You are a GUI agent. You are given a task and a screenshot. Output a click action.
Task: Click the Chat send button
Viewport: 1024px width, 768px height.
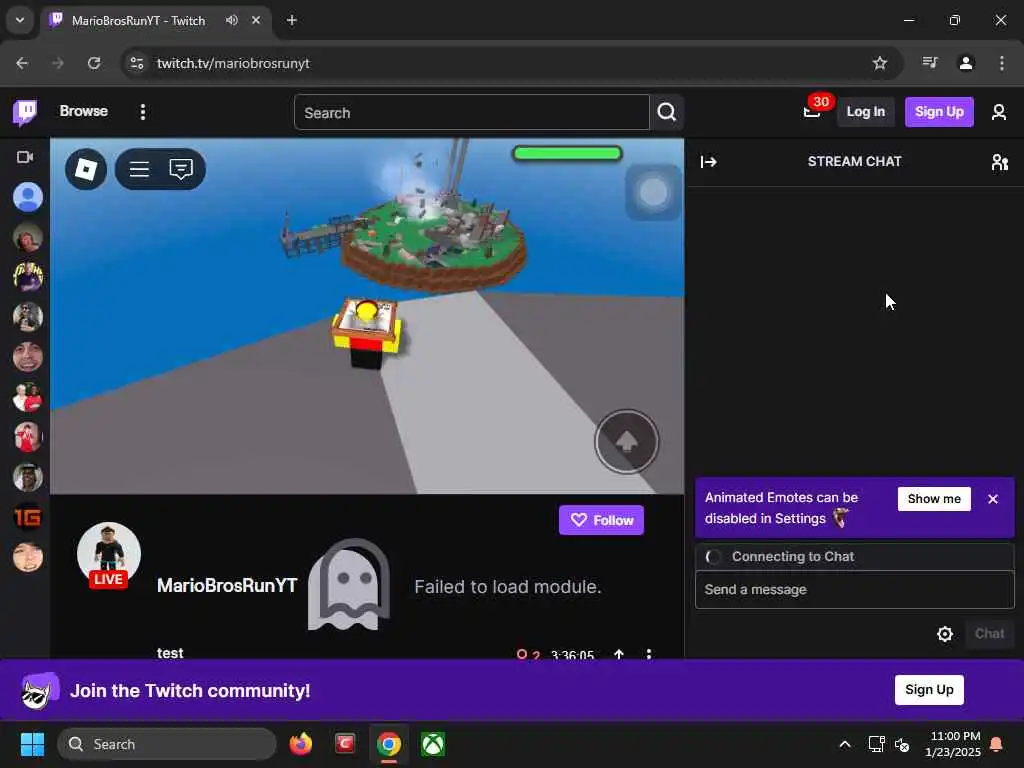pyautogui.click(x=989, y=633)
